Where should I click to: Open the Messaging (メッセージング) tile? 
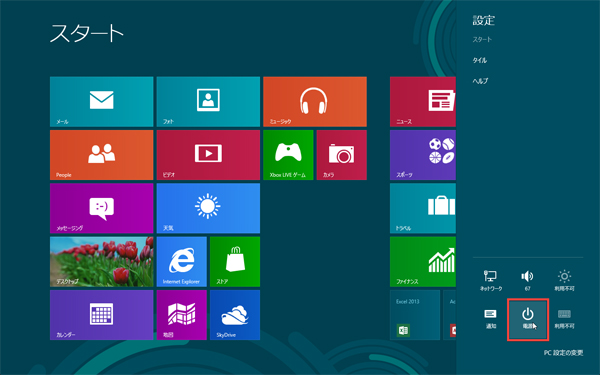coord(101,208)
